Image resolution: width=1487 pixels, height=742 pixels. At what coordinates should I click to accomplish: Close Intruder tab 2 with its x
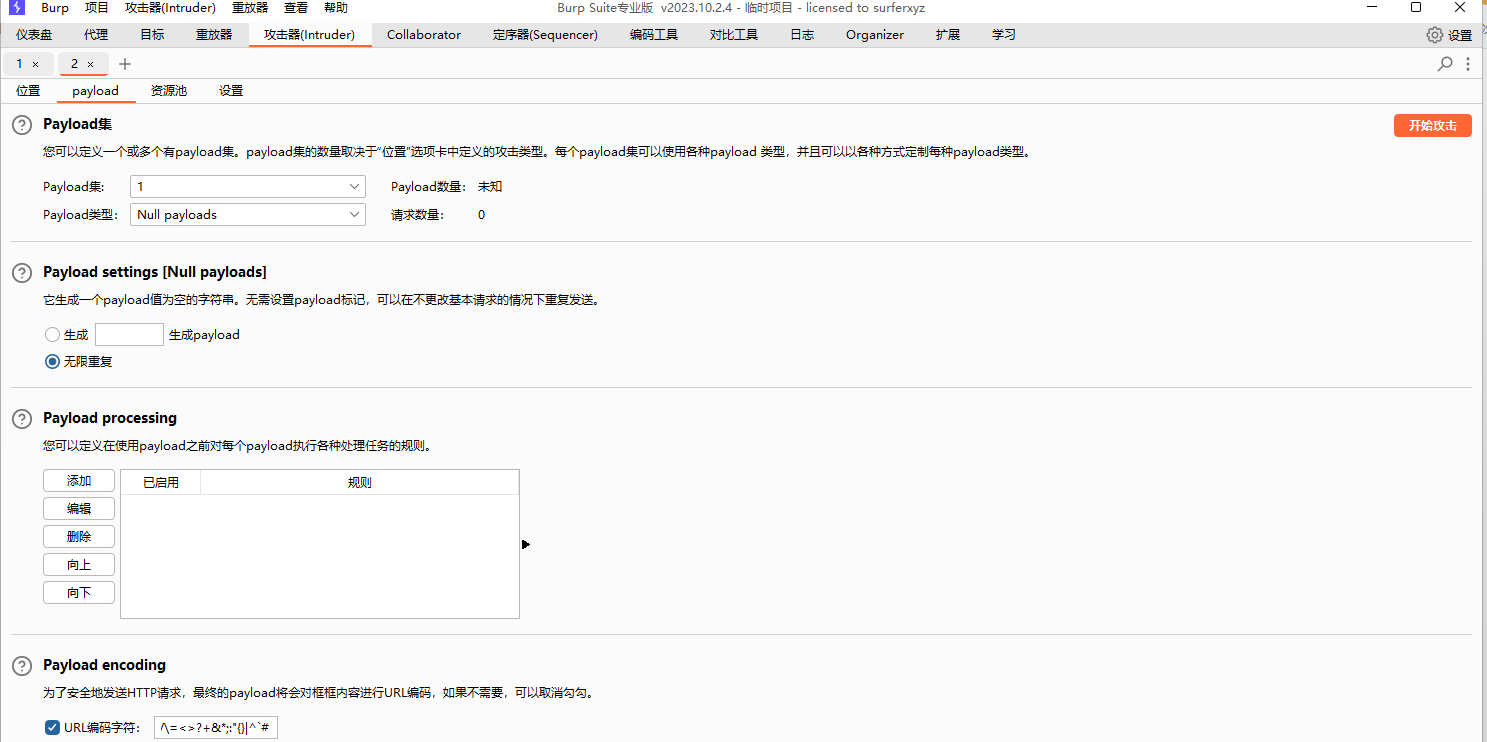(x=90, y=64)
